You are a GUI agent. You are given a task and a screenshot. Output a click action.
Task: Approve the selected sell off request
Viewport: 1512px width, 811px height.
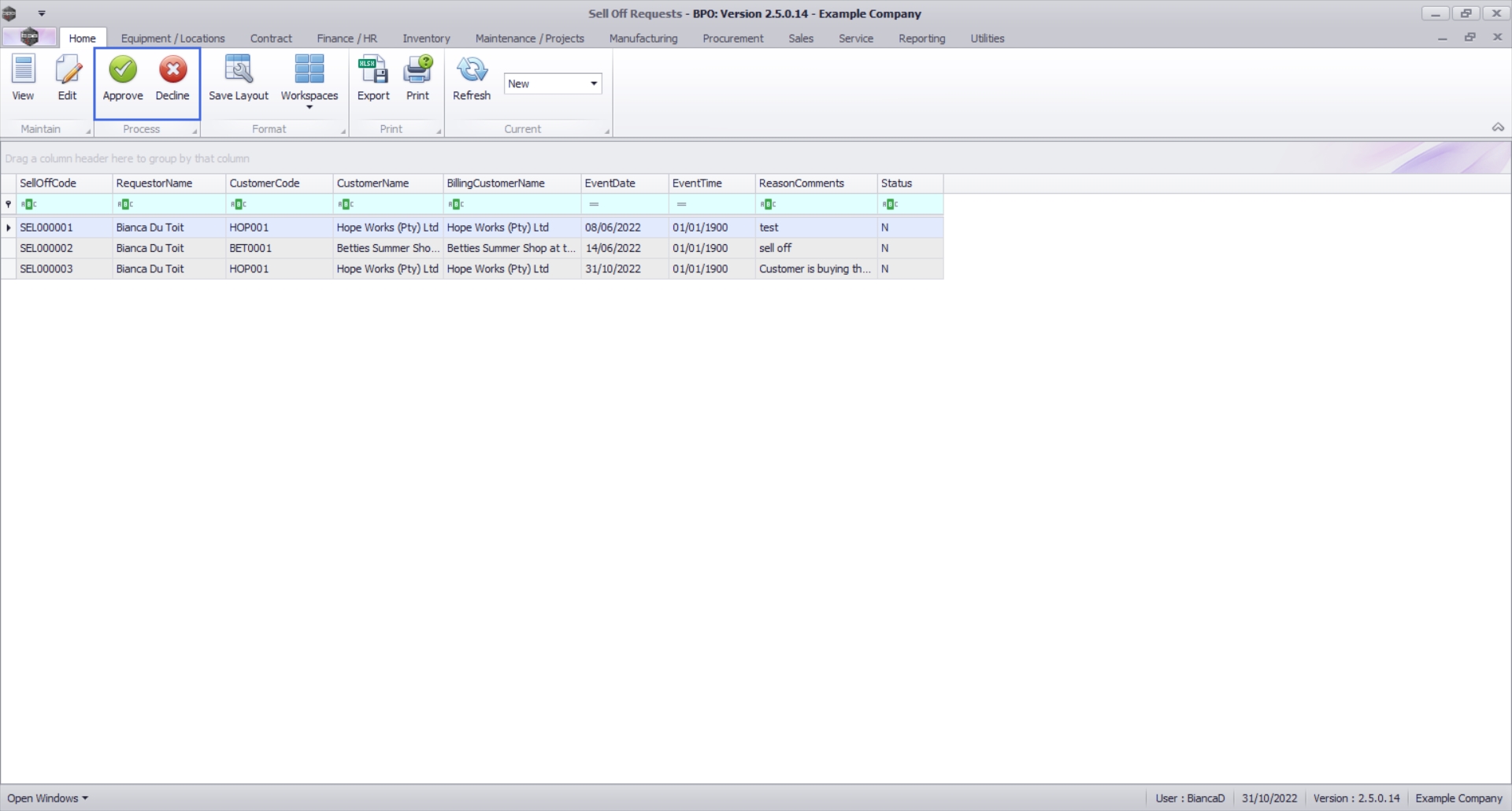tap(123, 77)
